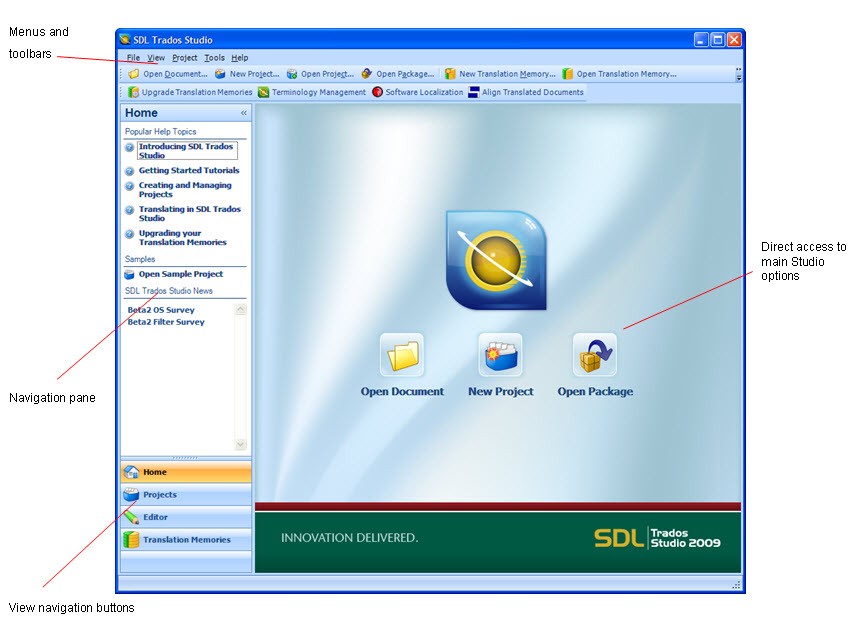
Task: Collapse the Home navigation pane chevron
Action: 244,113
